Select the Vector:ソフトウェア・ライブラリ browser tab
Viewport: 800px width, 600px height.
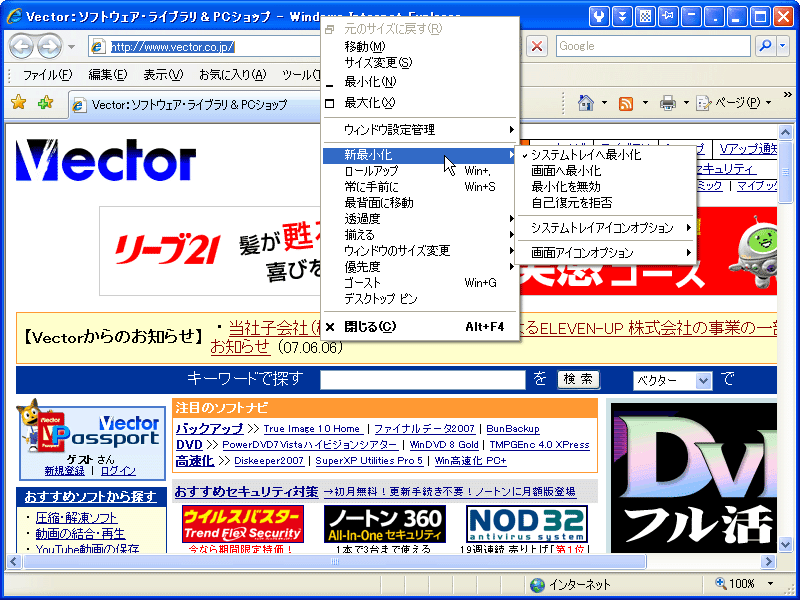click(x=194, y=105)
